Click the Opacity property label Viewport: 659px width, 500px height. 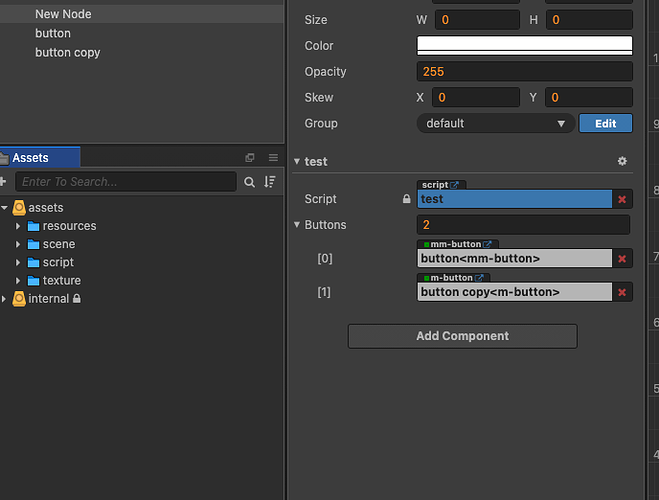click(x=325, y=72)
